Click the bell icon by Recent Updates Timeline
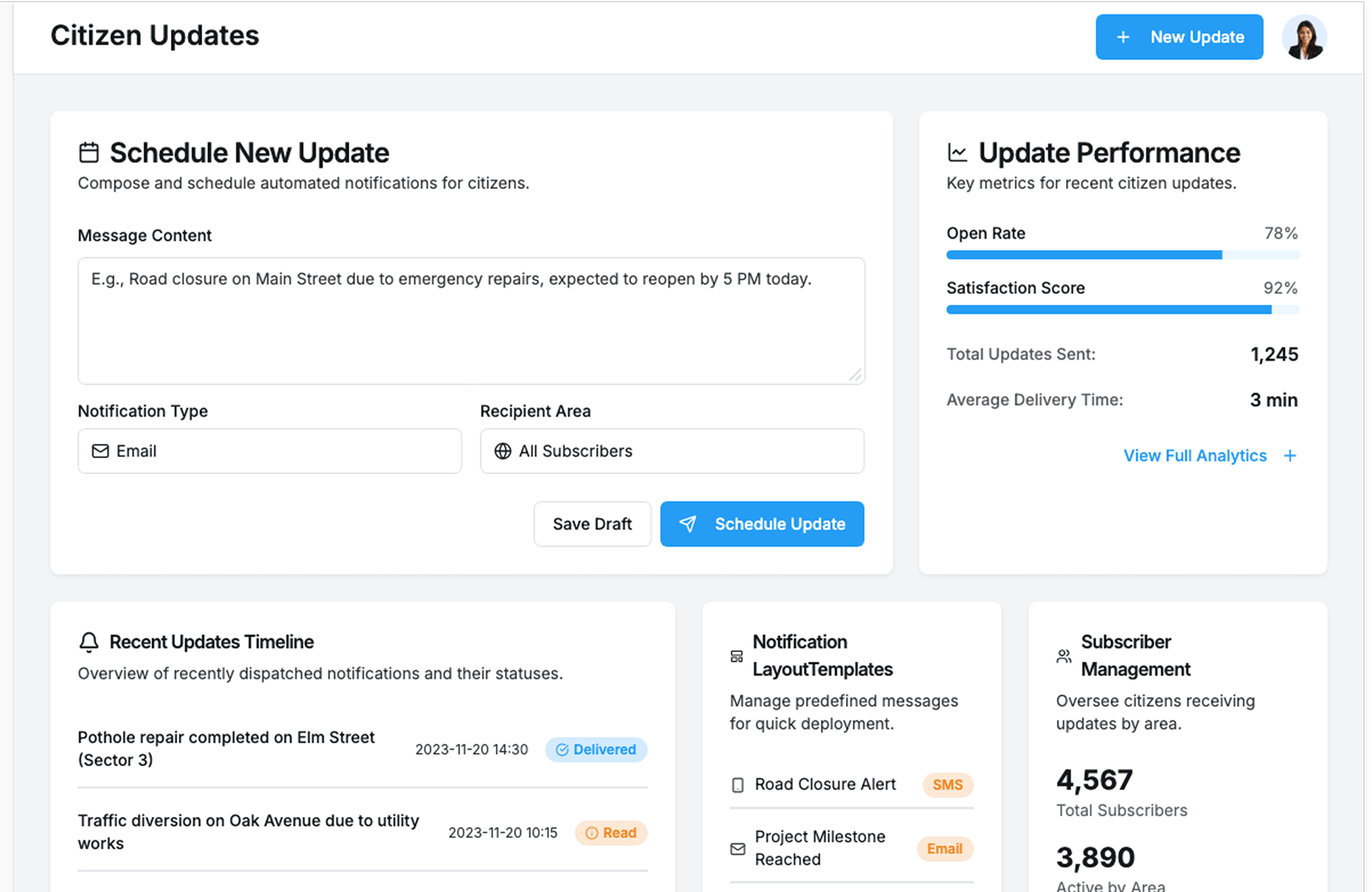The width and height of the screenshot is (1372, 892). coord(89,642)
